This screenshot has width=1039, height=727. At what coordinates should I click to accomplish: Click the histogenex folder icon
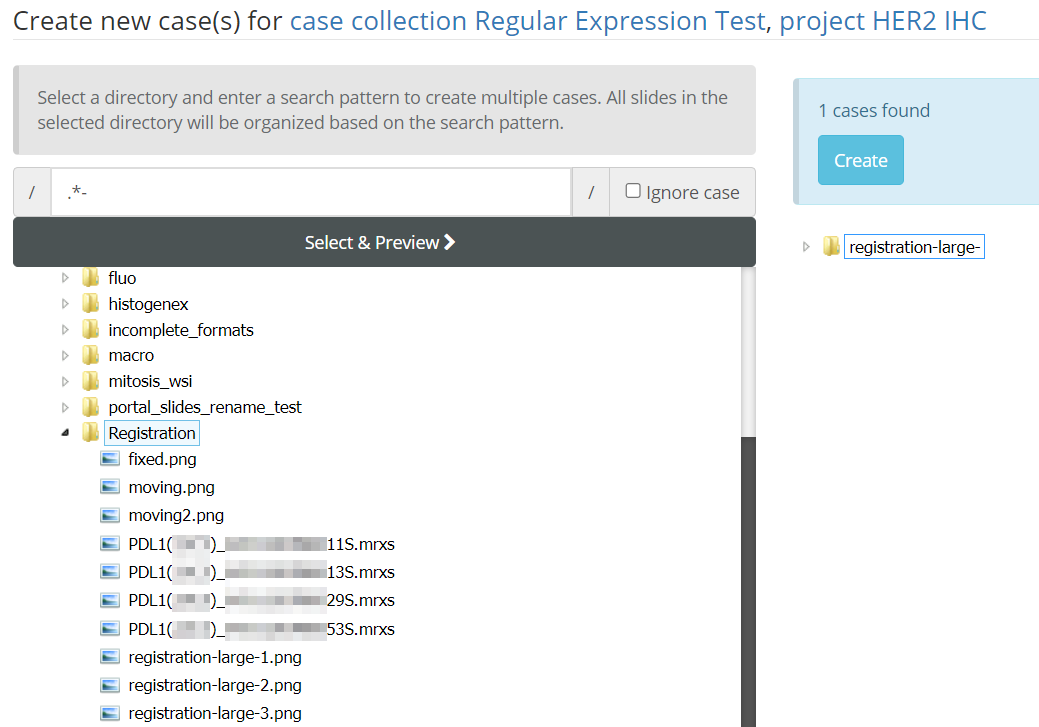pyautogui.click(x=91, y=304)
